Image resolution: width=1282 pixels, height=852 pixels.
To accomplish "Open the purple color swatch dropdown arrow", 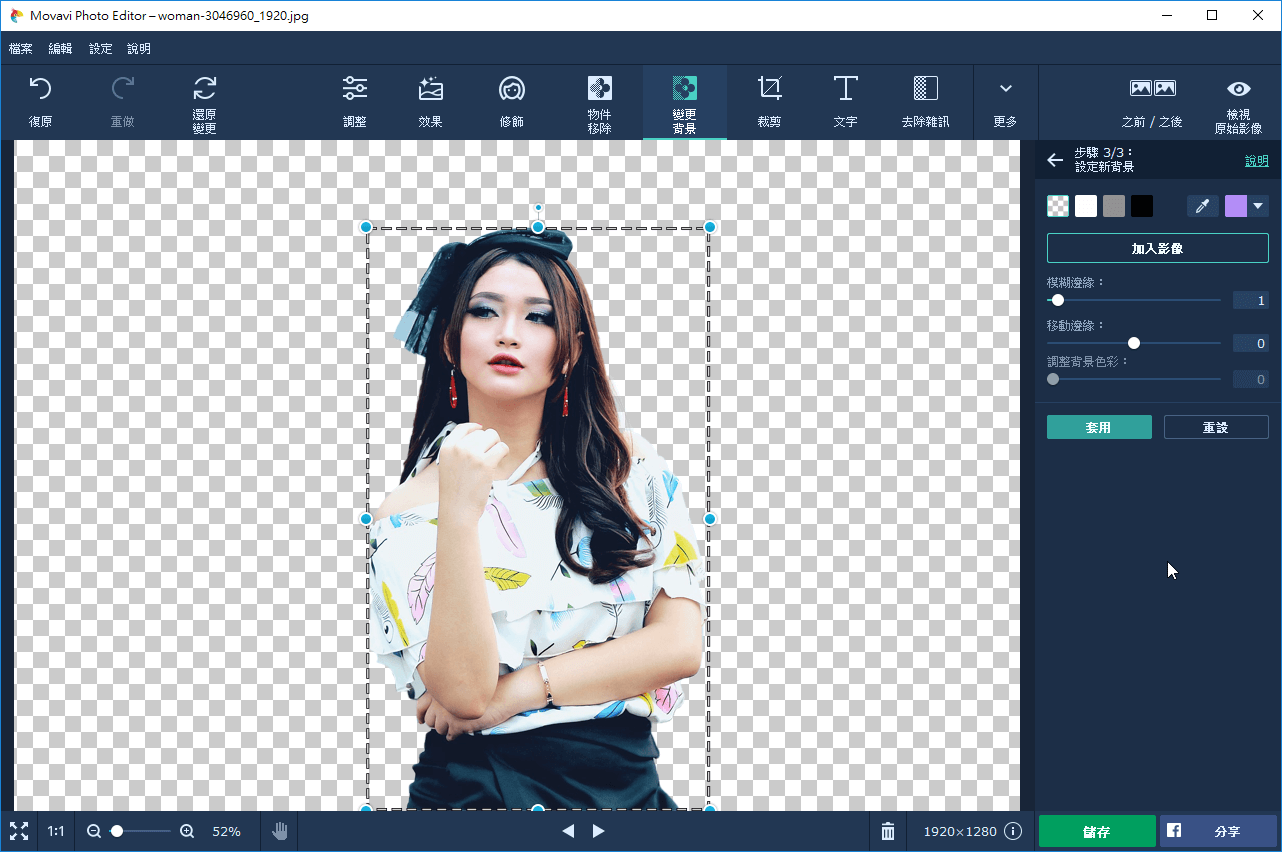I will click(1258, 206).
